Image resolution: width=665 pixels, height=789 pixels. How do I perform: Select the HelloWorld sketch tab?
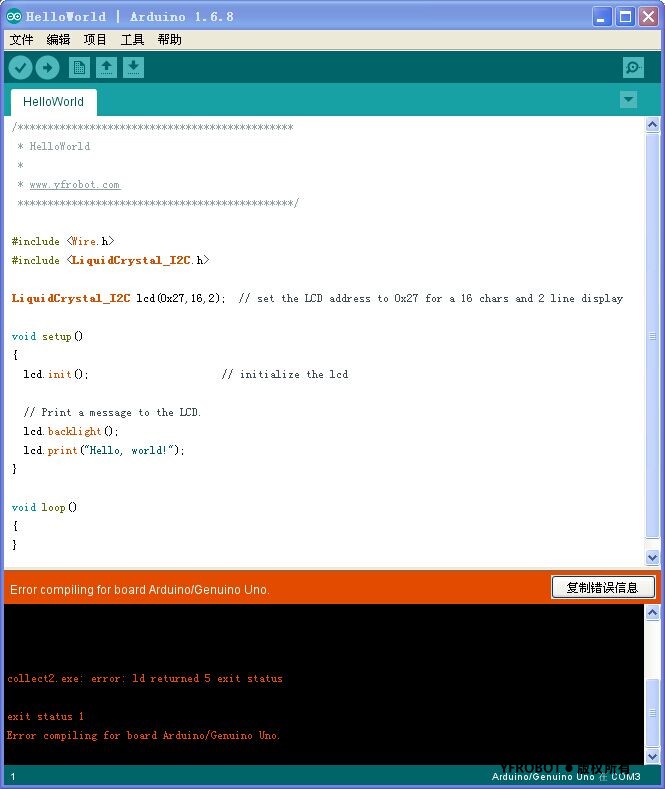[54, 102]
